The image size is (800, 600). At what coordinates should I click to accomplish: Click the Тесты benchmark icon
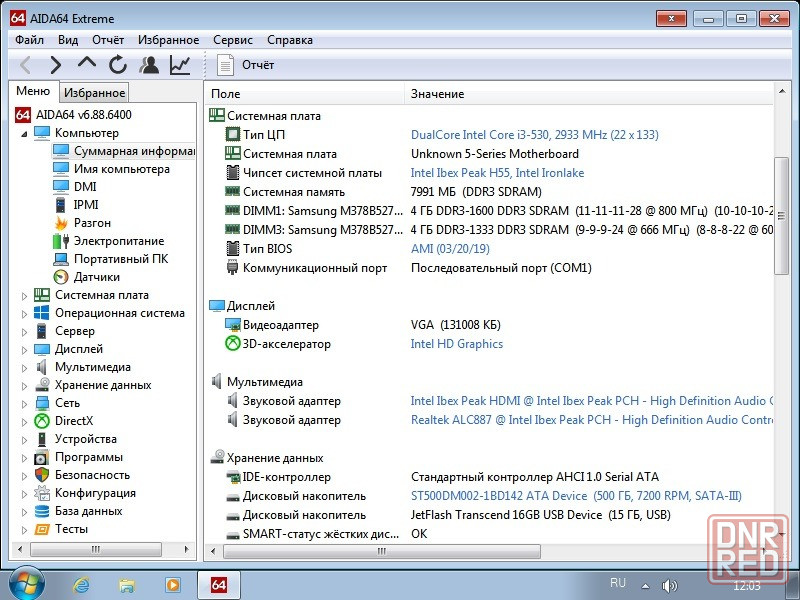tap(42, 529)
